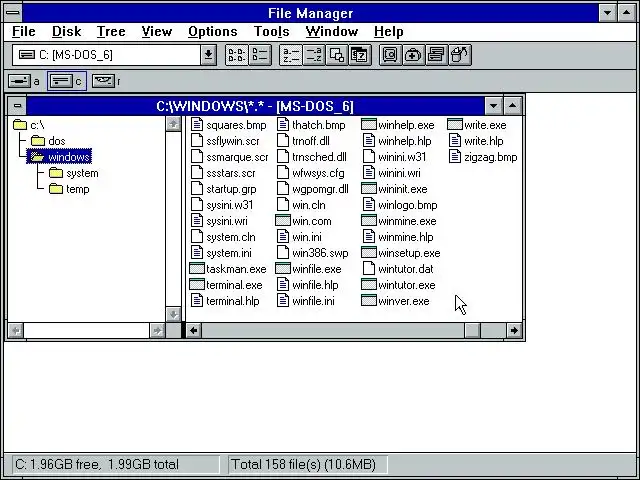Click the file list horizontal scroll thumb

[473, 330]
